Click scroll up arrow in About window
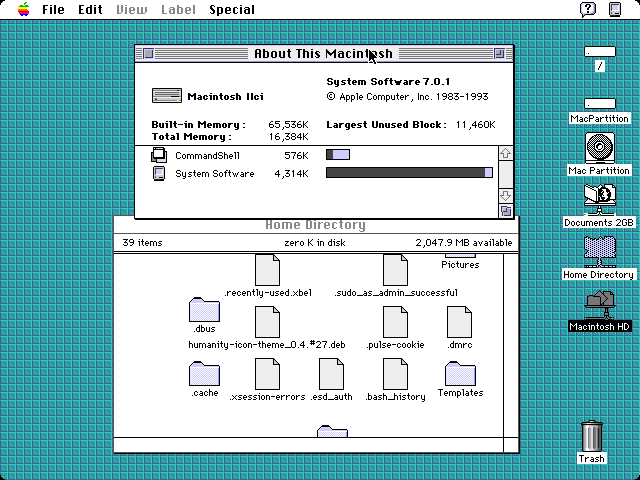 tap(506, 153)
